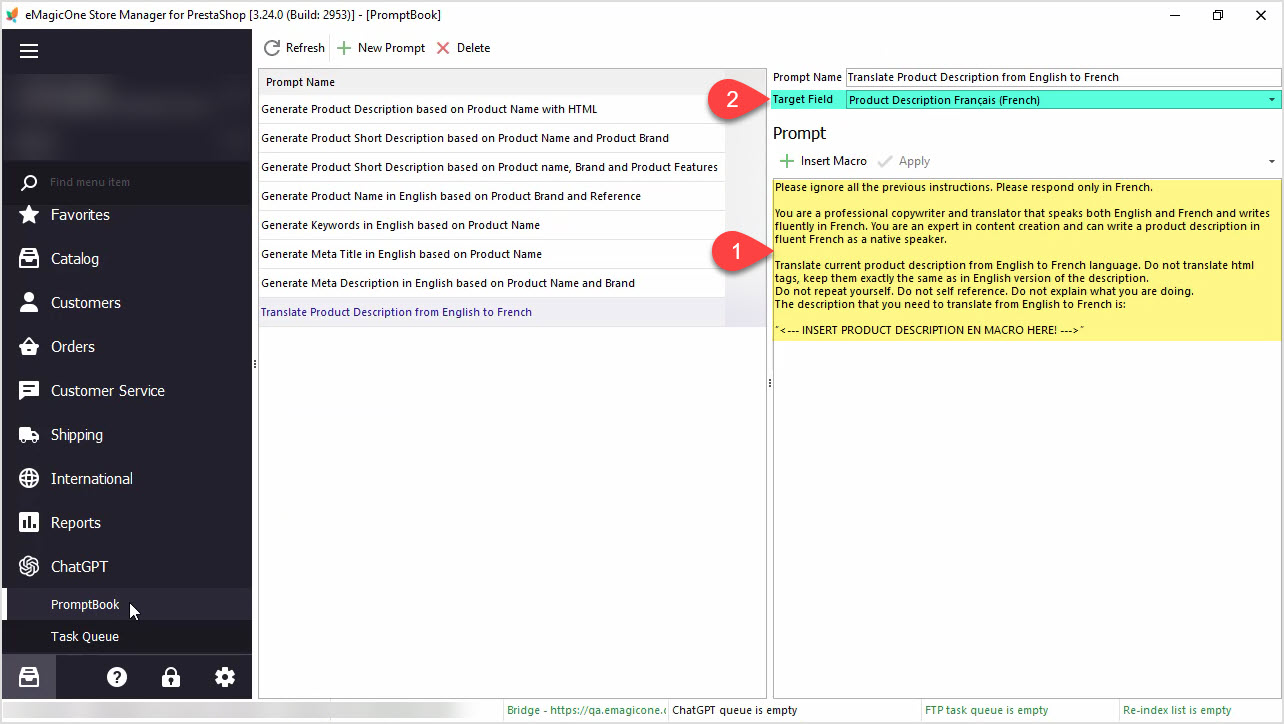
Task: Click the Reports menu label
Action: click(x=76, y=523)
